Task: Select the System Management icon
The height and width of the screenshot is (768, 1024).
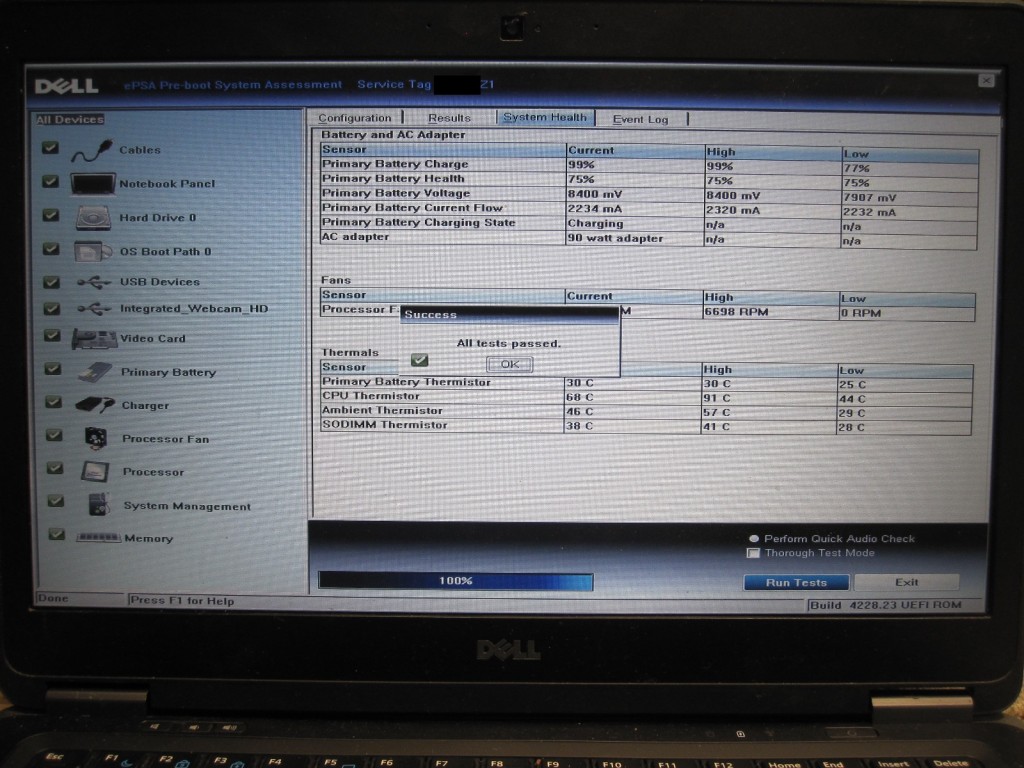Action: point(99,505)
